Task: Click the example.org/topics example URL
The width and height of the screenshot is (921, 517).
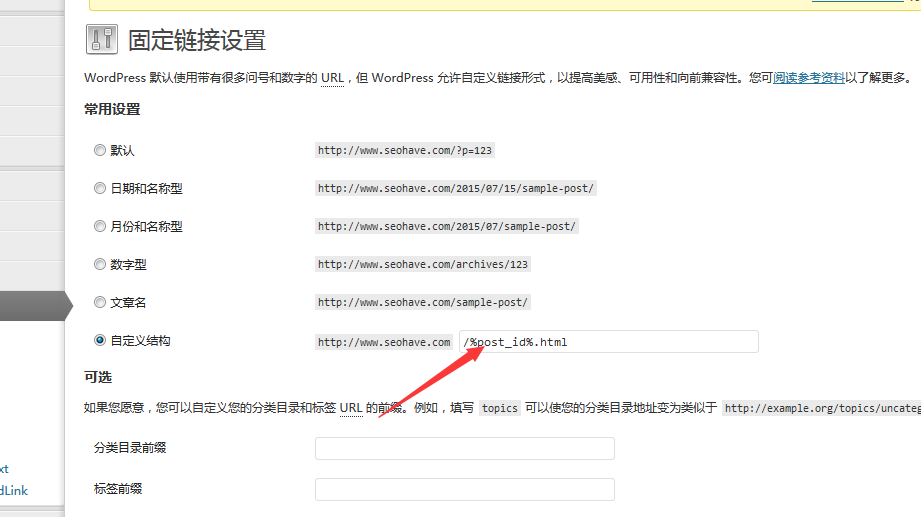Action: 821,408
